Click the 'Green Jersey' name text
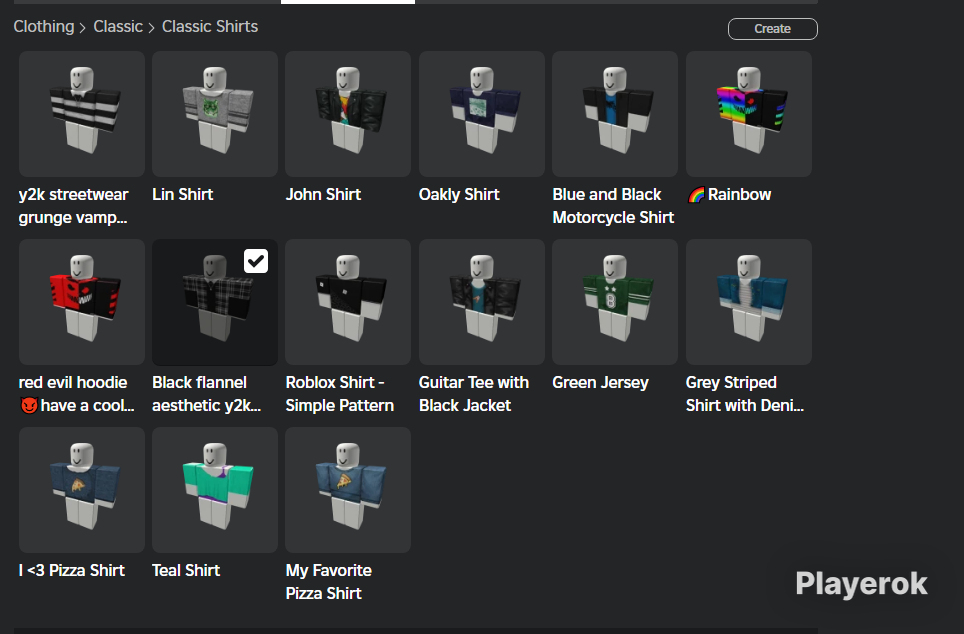Screen dimensions: 964x634 (600, 382)
